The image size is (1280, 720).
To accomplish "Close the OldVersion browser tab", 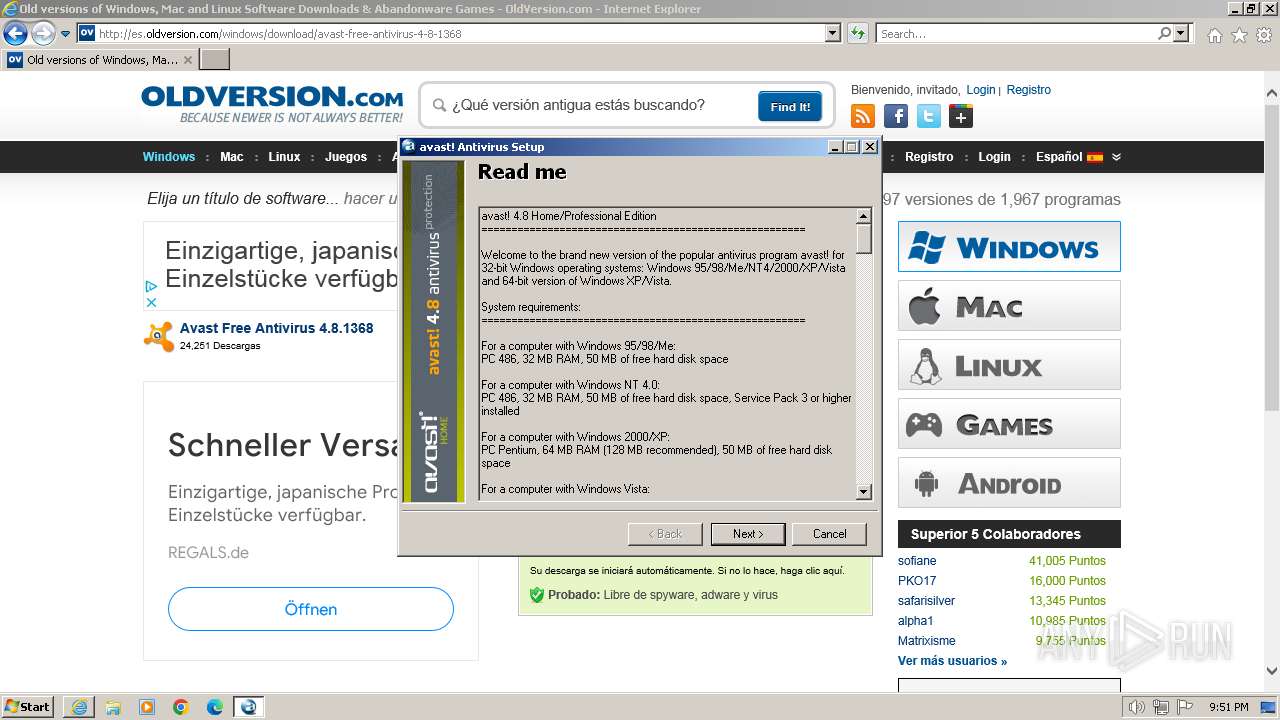I will pyautogui.click(x=187, y=60).
